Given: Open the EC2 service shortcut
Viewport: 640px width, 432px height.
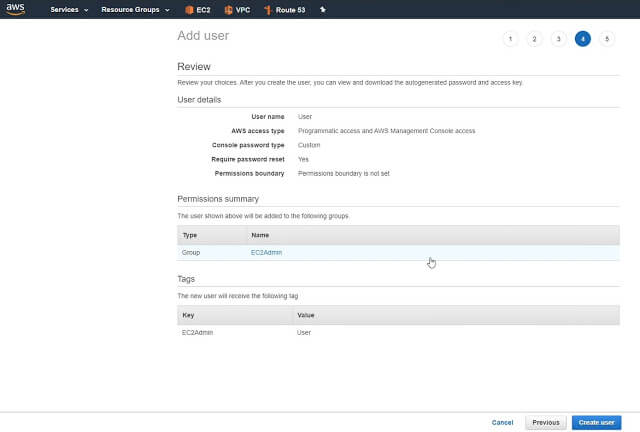Looking at the screenshot, I should point(197,10).
